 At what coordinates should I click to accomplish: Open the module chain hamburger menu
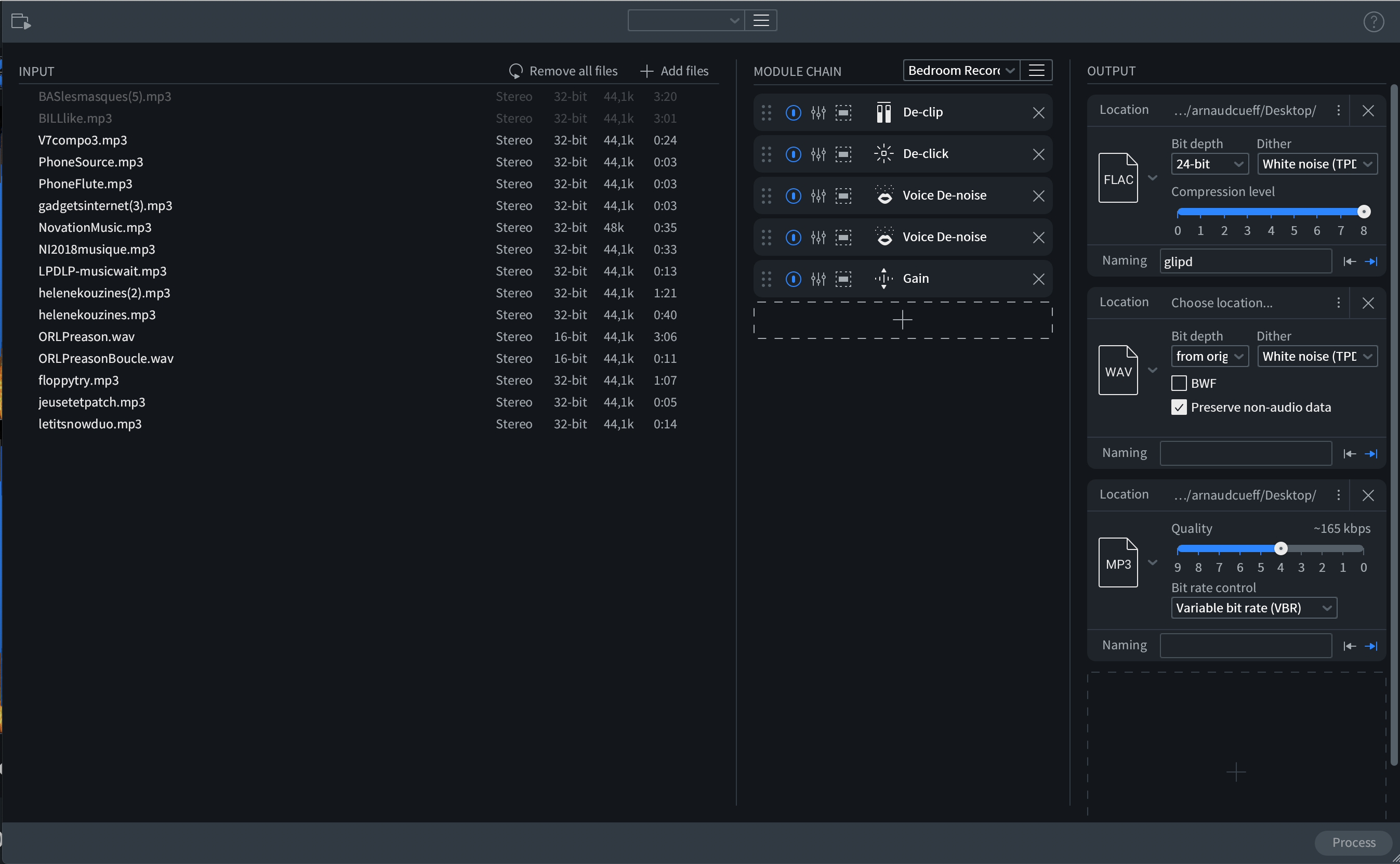(x=1036, y=70)
